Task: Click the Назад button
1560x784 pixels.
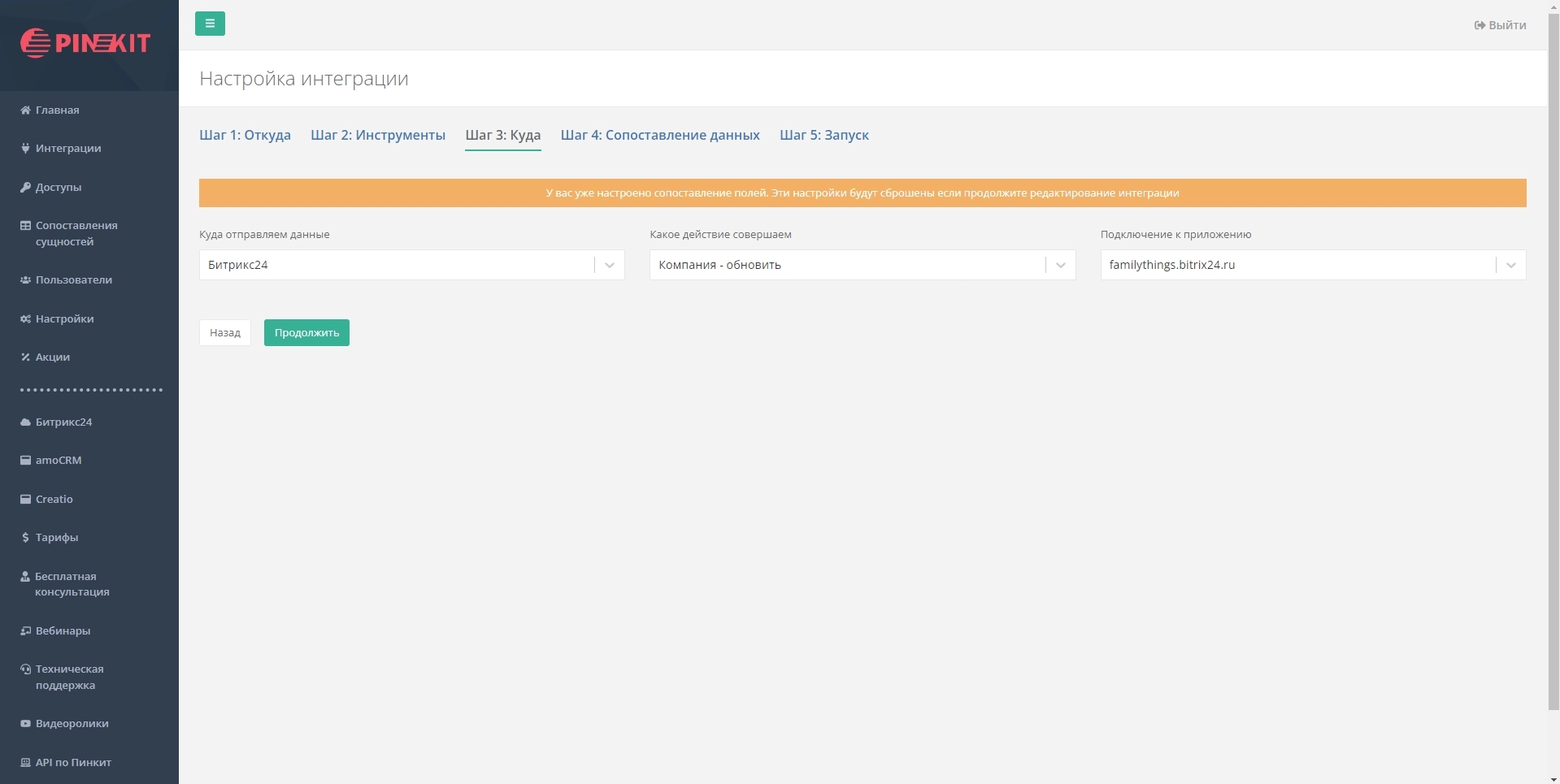Action: click(x=225, y=333)
